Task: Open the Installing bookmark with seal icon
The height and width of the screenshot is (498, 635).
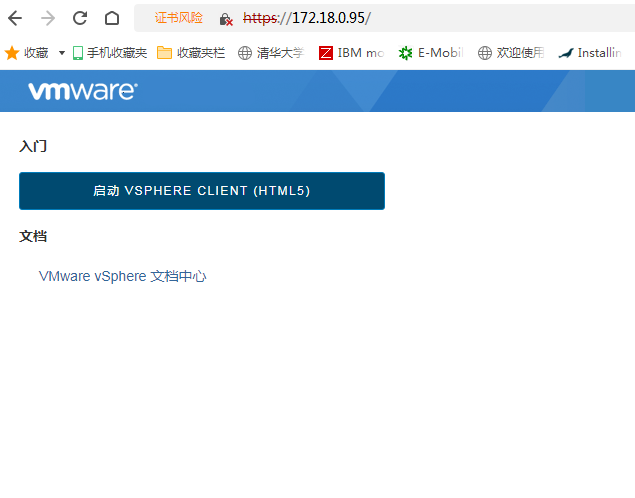Action: [590, 53]
